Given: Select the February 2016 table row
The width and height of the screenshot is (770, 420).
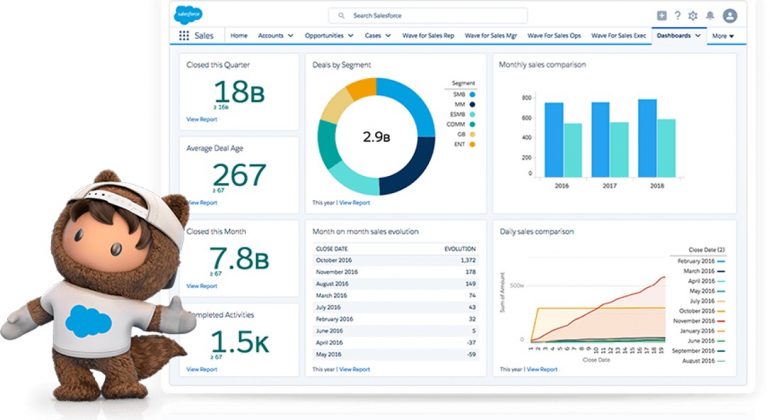Looking at the screenshot, I should point(395,319).
